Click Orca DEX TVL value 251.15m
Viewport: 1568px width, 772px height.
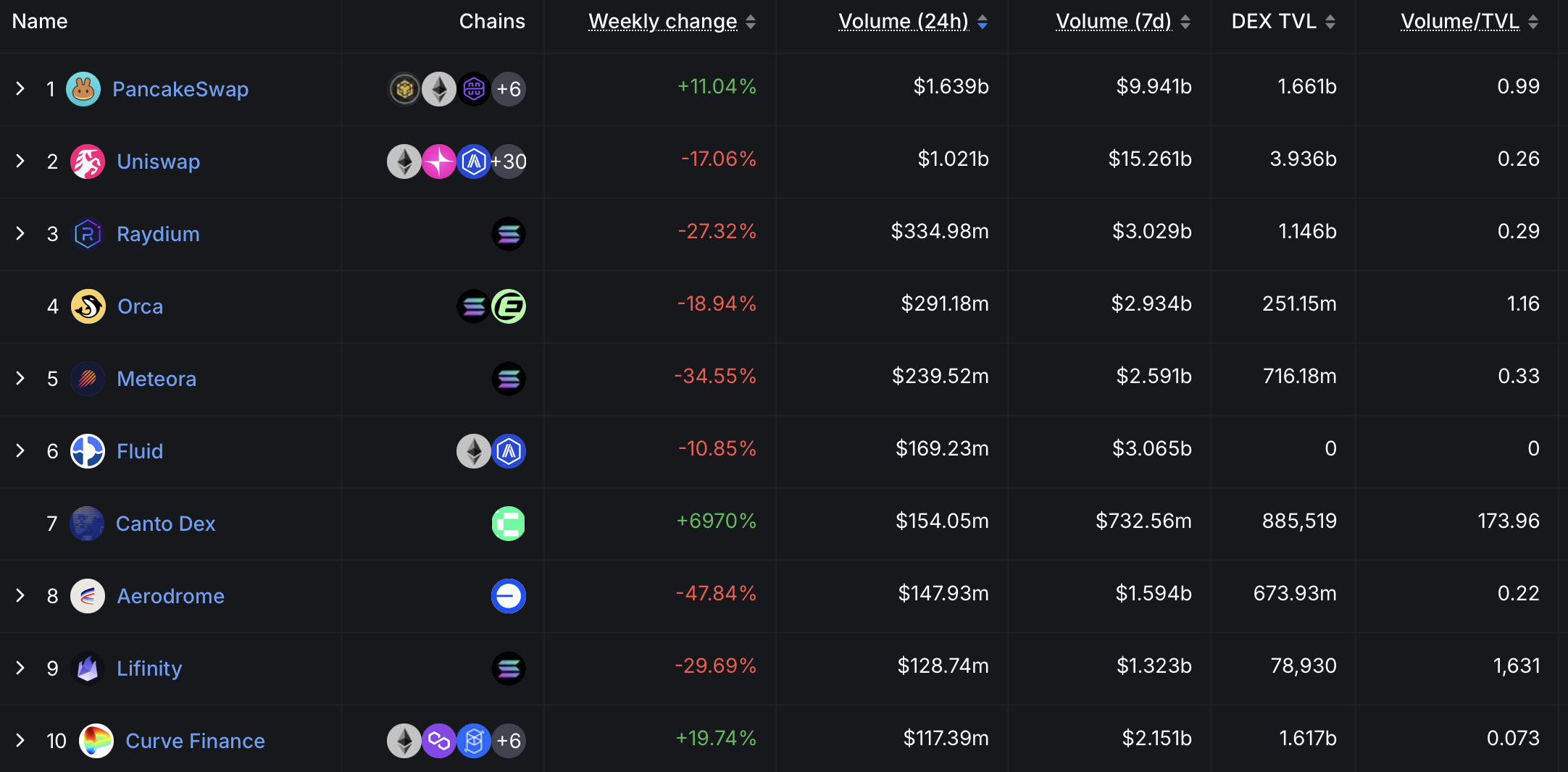click(1299, 303)
